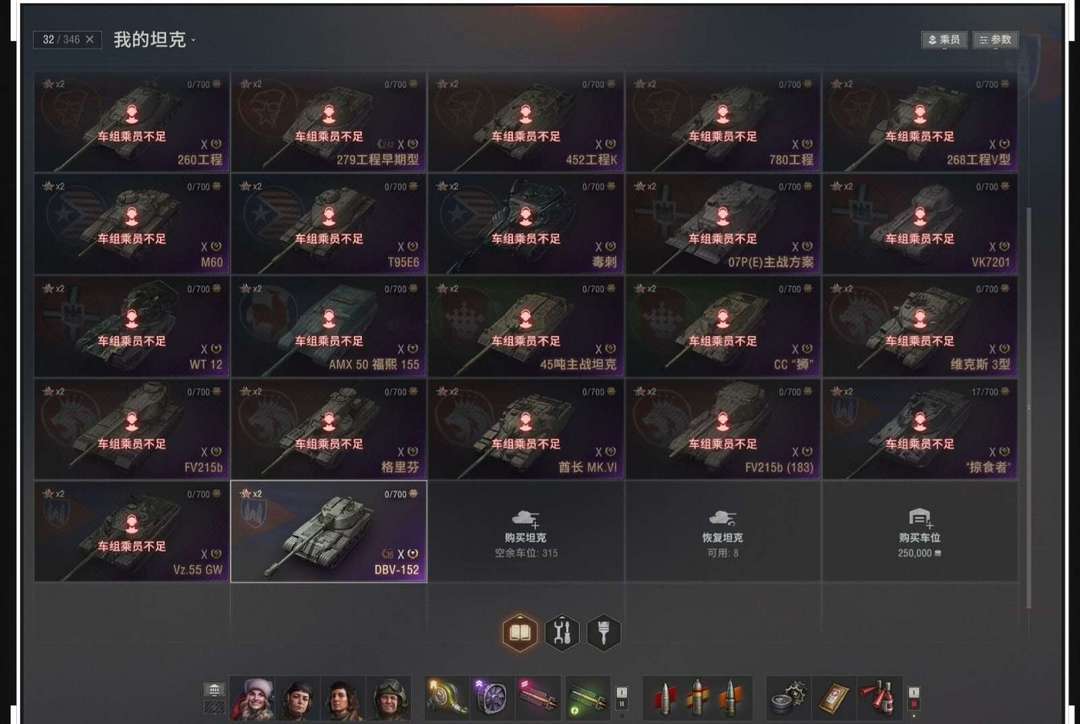Open the field manual book icon
1080x724 pixels.
pos(520,632)
